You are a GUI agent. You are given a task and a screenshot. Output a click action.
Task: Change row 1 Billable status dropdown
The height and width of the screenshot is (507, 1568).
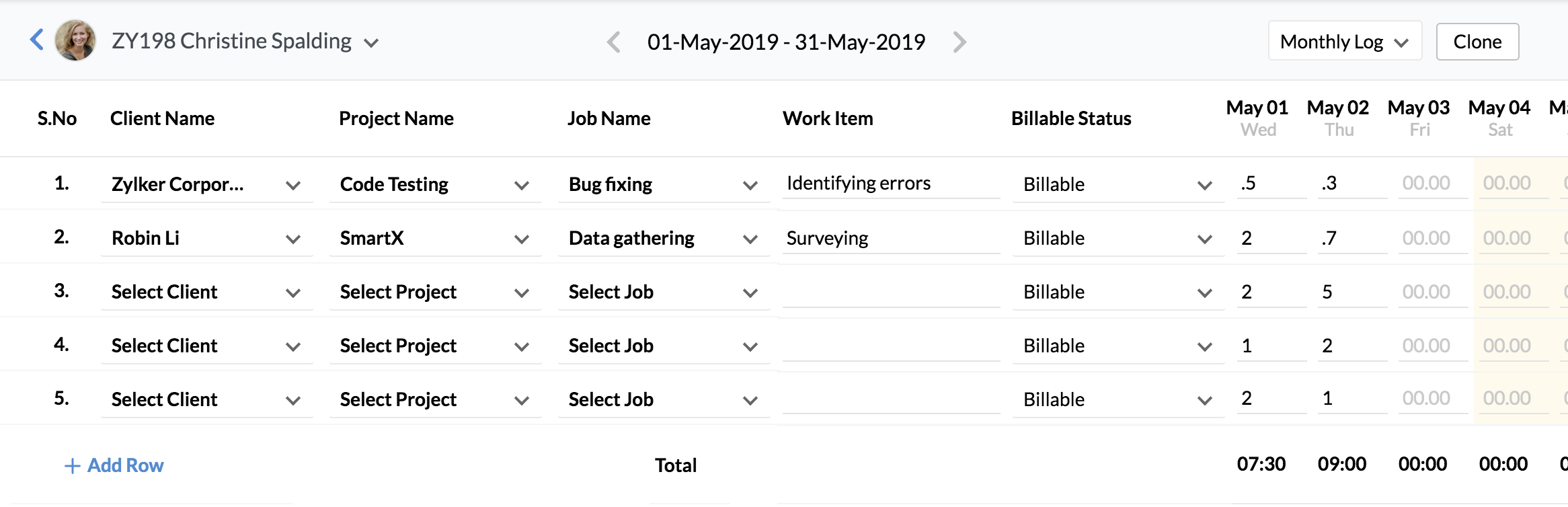point(1118,185)
